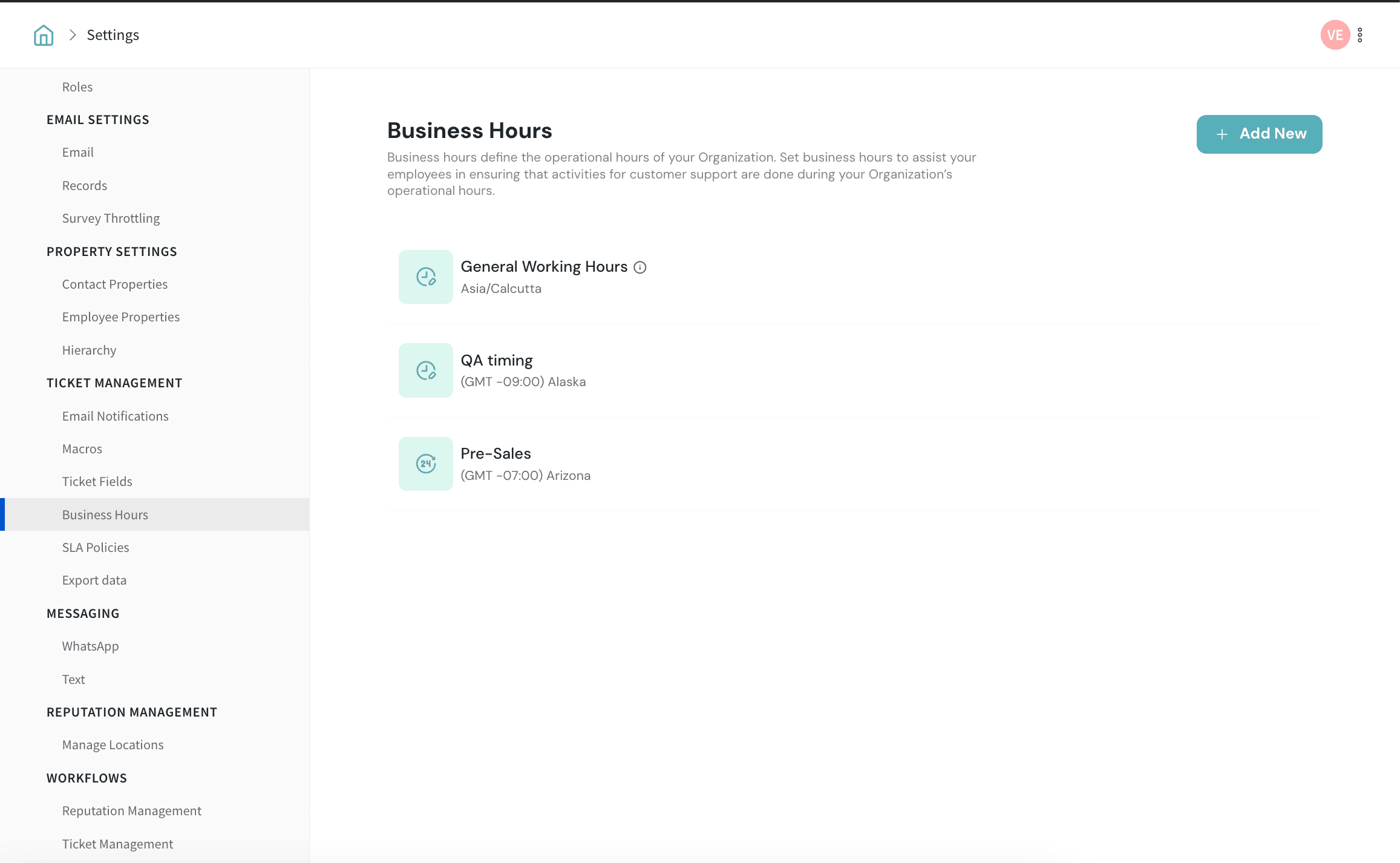Open WhatsApp settings from the sidebar
The image size is (1400, 863).
(90, 646)
